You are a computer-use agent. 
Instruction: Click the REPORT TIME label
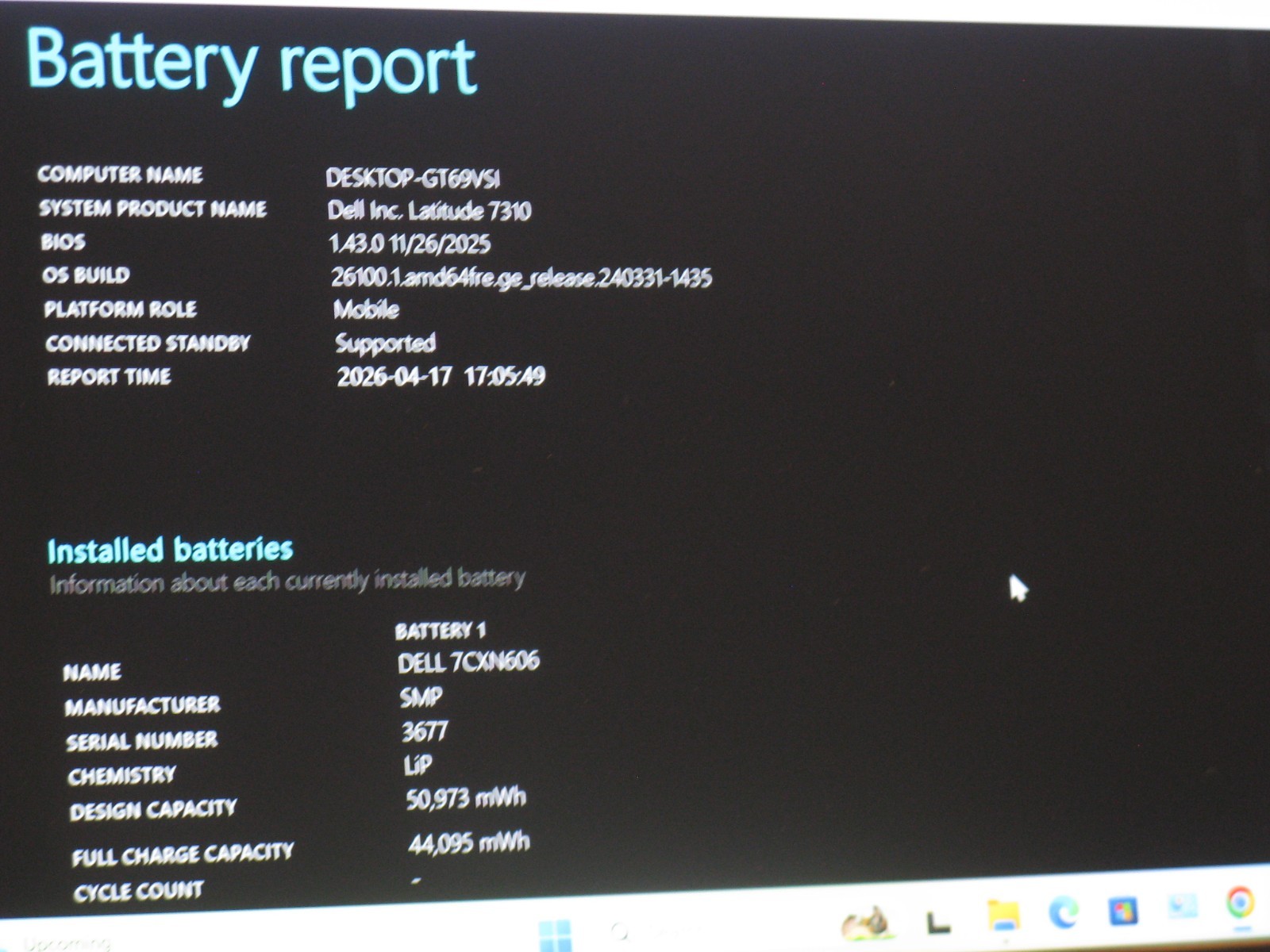(109, 376)
